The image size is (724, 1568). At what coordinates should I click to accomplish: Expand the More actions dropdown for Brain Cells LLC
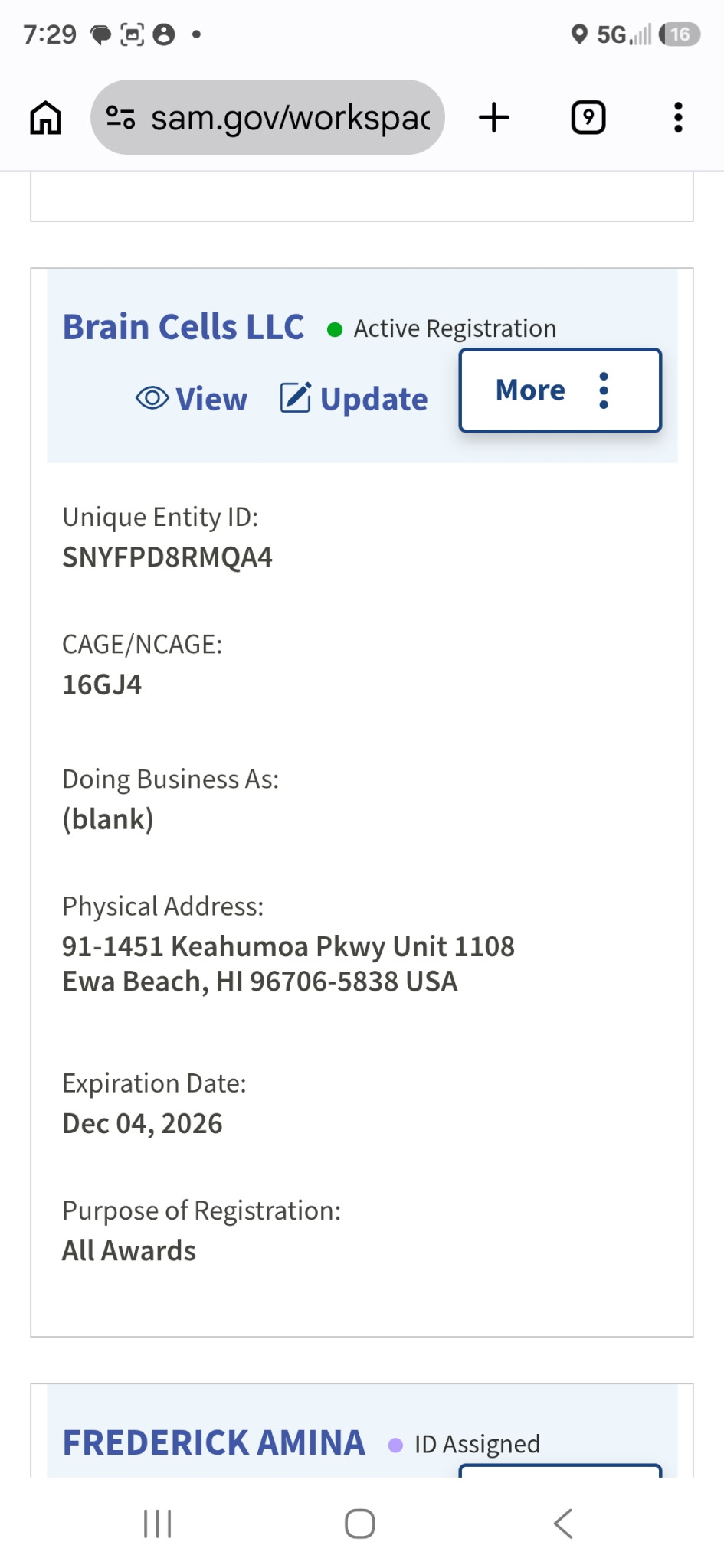[x=560, y=390]
